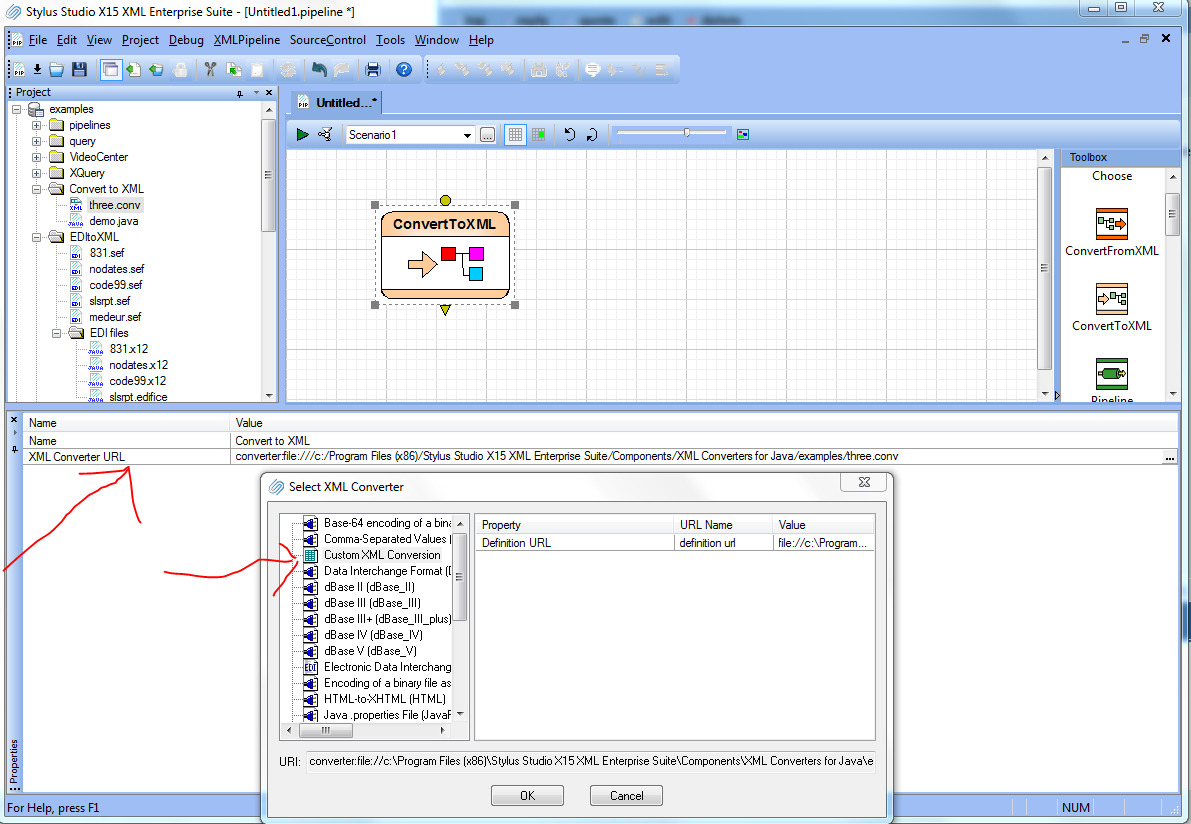Click the generate code icon beside play
Viewport: 1191px width, 824px height.
(325, 134)
